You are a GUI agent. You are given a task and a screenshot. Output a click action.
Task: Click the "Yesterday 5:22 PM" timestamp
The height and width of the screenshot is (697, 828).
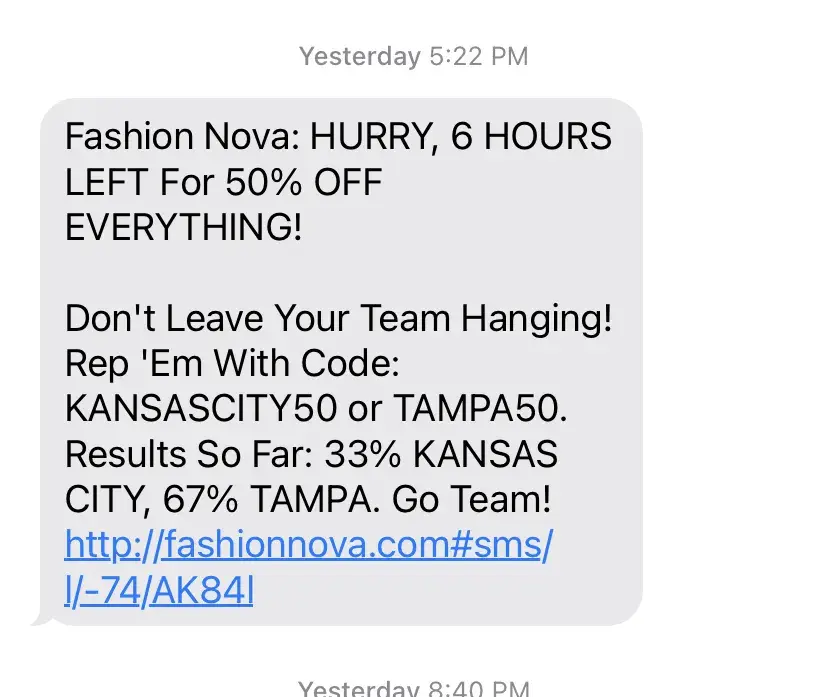413,56
